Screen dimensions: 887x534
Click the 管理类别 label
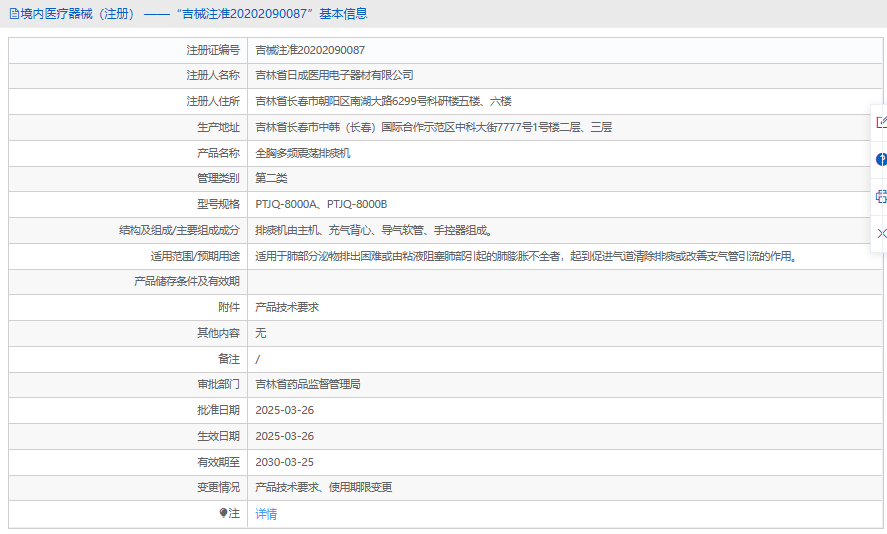(x=218, y=178)
